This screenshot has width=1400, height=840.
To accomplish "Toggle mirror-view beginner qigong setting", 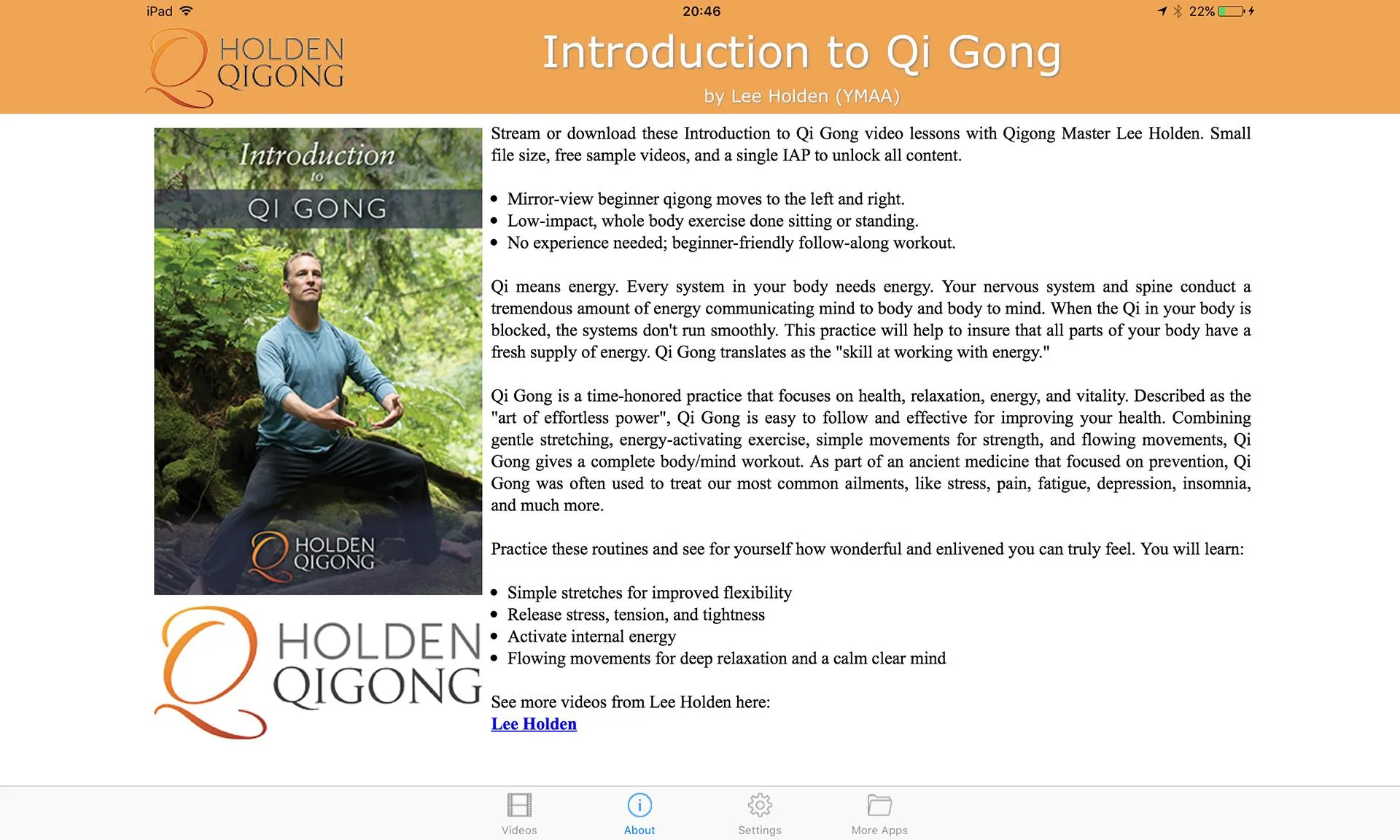I will (759, 814).
